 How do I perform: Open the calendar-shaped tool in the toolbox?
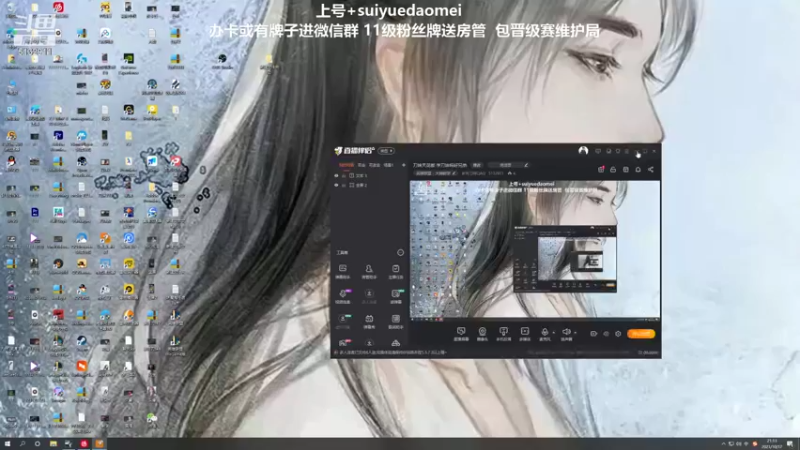pos(369,321)
